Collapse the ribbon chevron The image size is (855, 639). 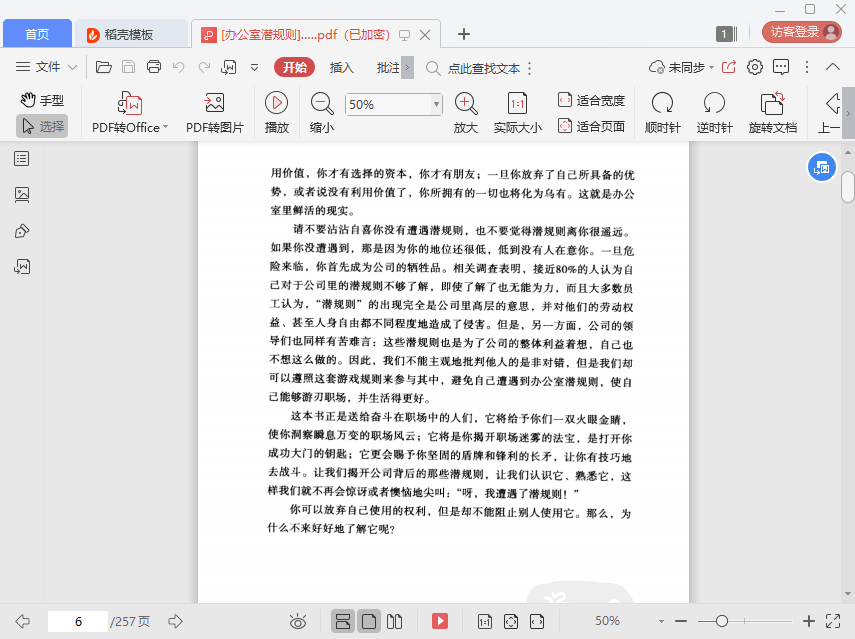[x=833, y=67]
